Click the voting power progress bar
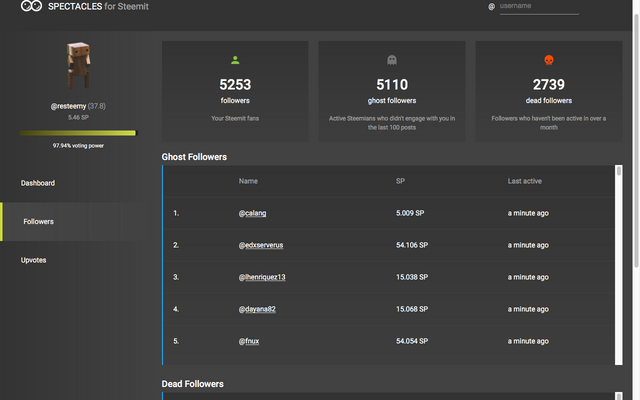This screenshot has width=640, height=400. coord(78,133)
